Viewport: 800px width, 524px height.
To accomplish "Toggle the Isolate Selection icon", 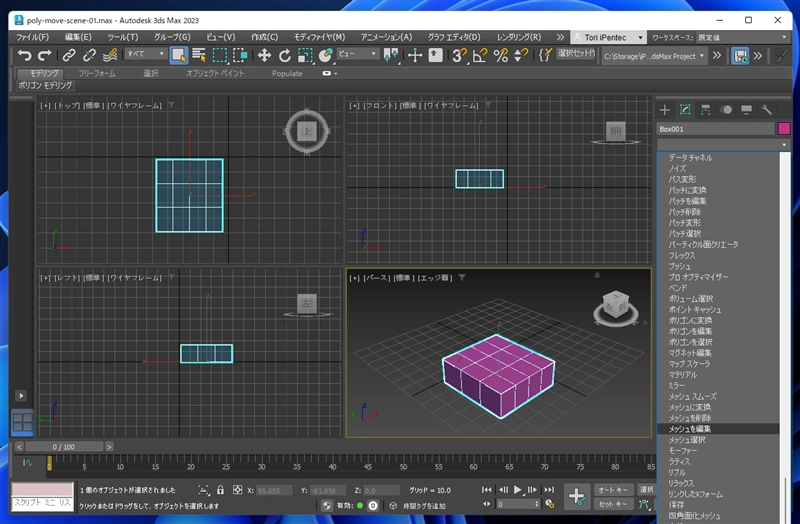I will tap(203, 490).
